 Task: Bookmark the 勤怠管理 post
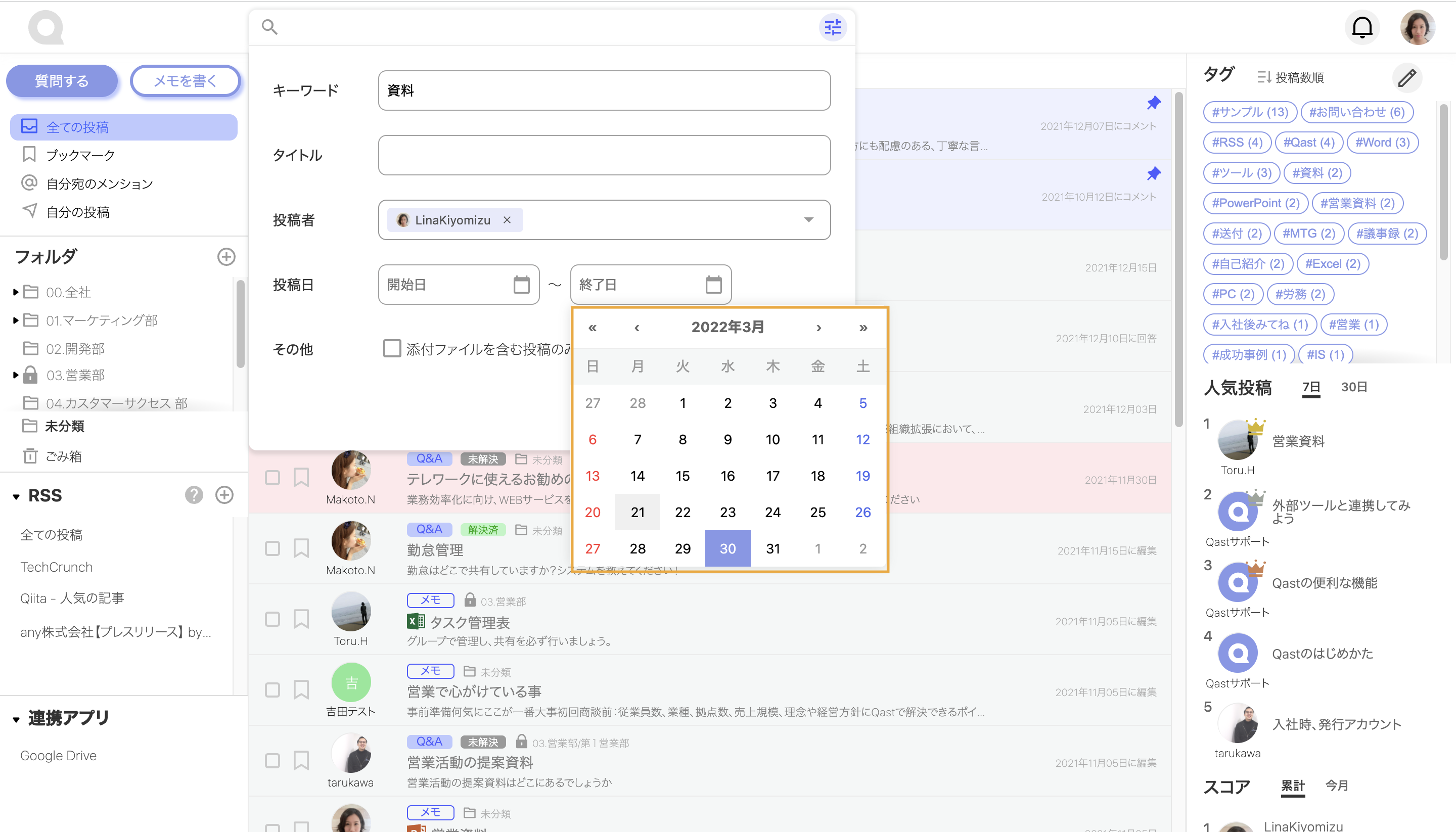[301, 548]
